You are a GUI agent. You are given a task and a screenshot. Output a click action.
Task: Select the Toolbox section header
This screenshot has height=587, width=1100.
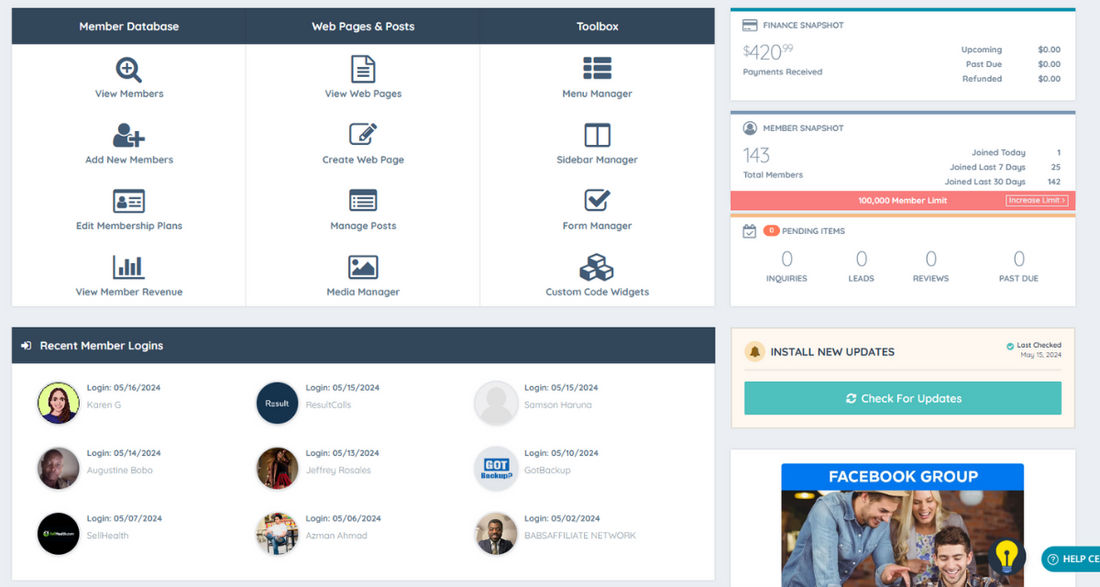tap(597, 26)
